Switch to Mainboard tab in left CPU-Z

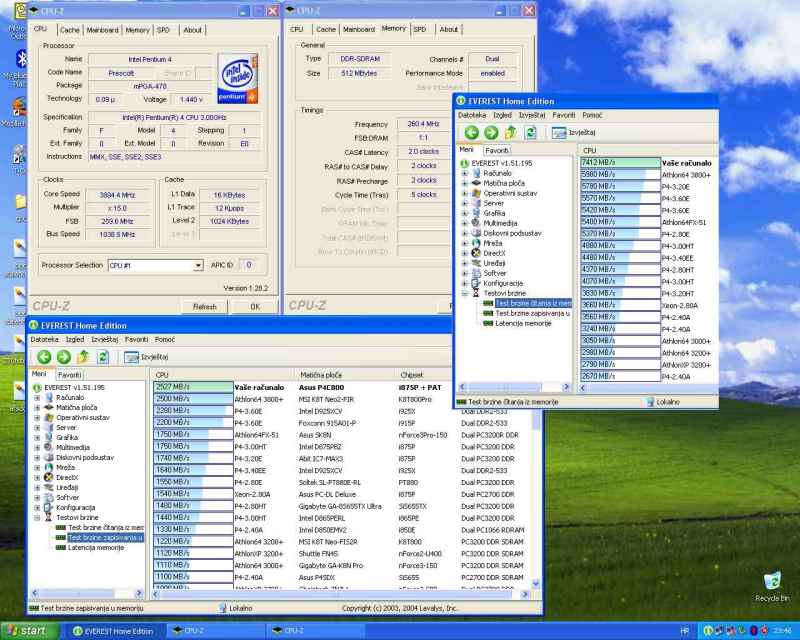(x=103, y=30)
